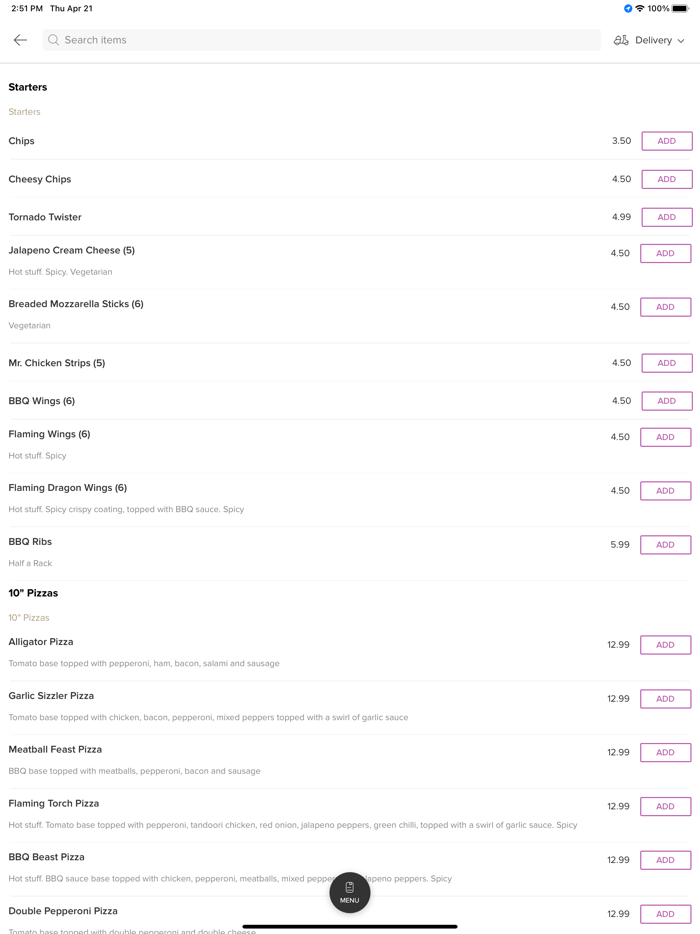Add Tornado Twister to the order
The width and height of the screenshot is (700, 934).
click(x=666, y=217)
